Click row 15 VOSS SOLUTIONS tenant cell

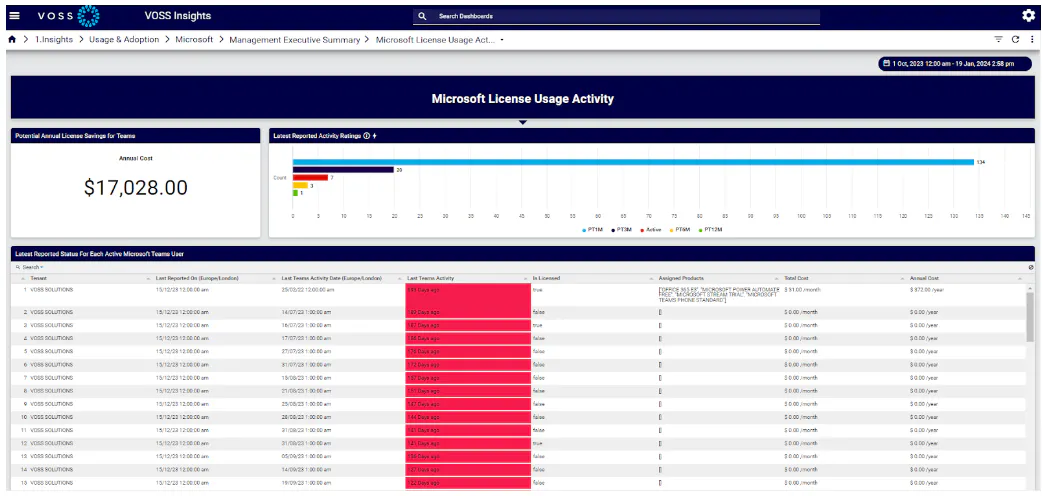pyautogui.click(x=51, y=482)
